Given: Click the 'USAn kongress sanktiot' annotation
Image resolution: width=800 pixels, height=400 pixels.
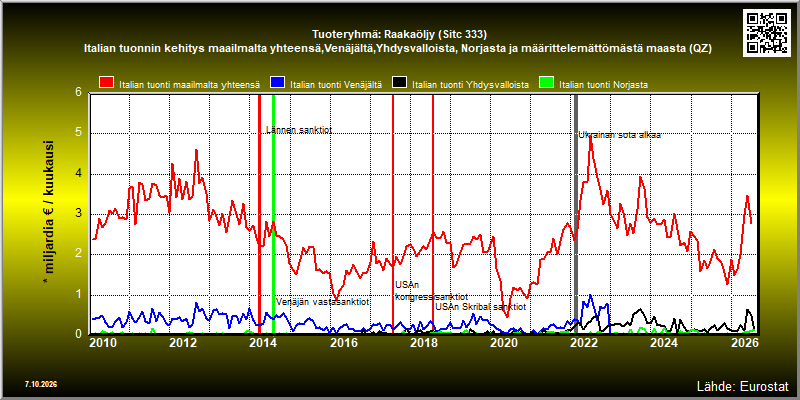Looking at the screenshot, I should point(432,291).
